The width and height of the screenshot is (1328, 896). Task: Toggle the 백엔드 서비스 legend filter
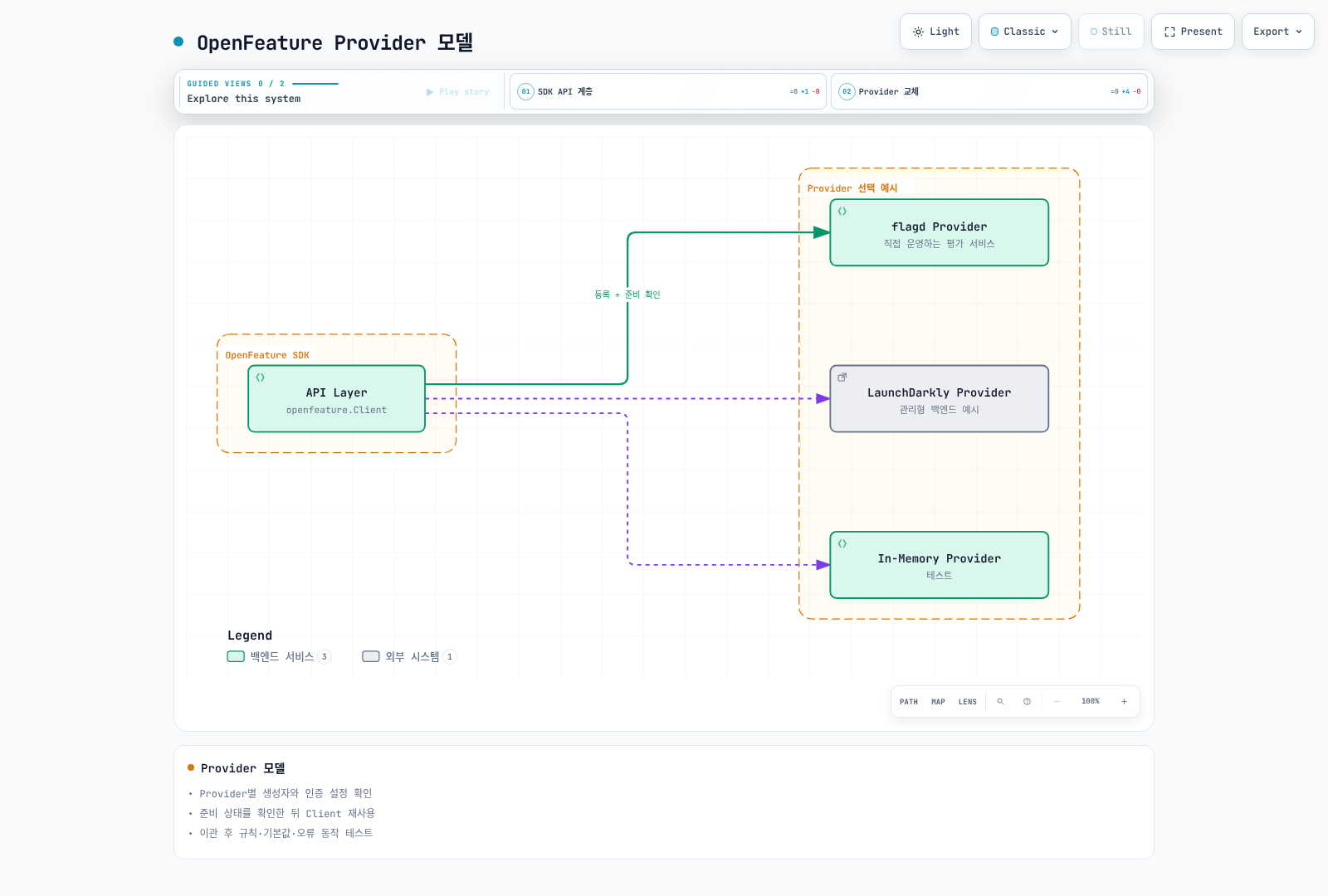pos(279,656)
